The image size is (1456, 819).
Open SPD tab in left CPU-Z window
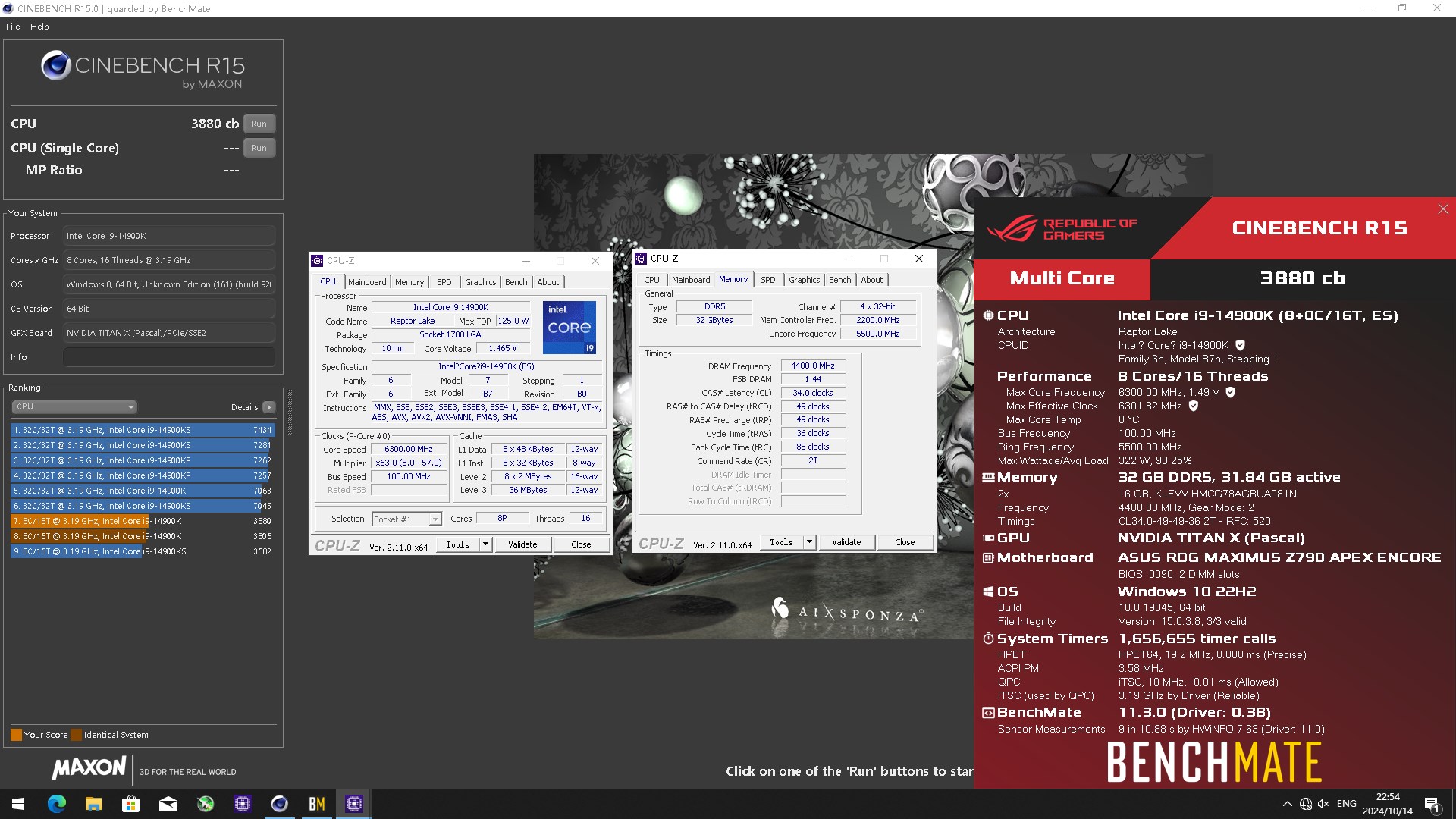coord(444,282)
